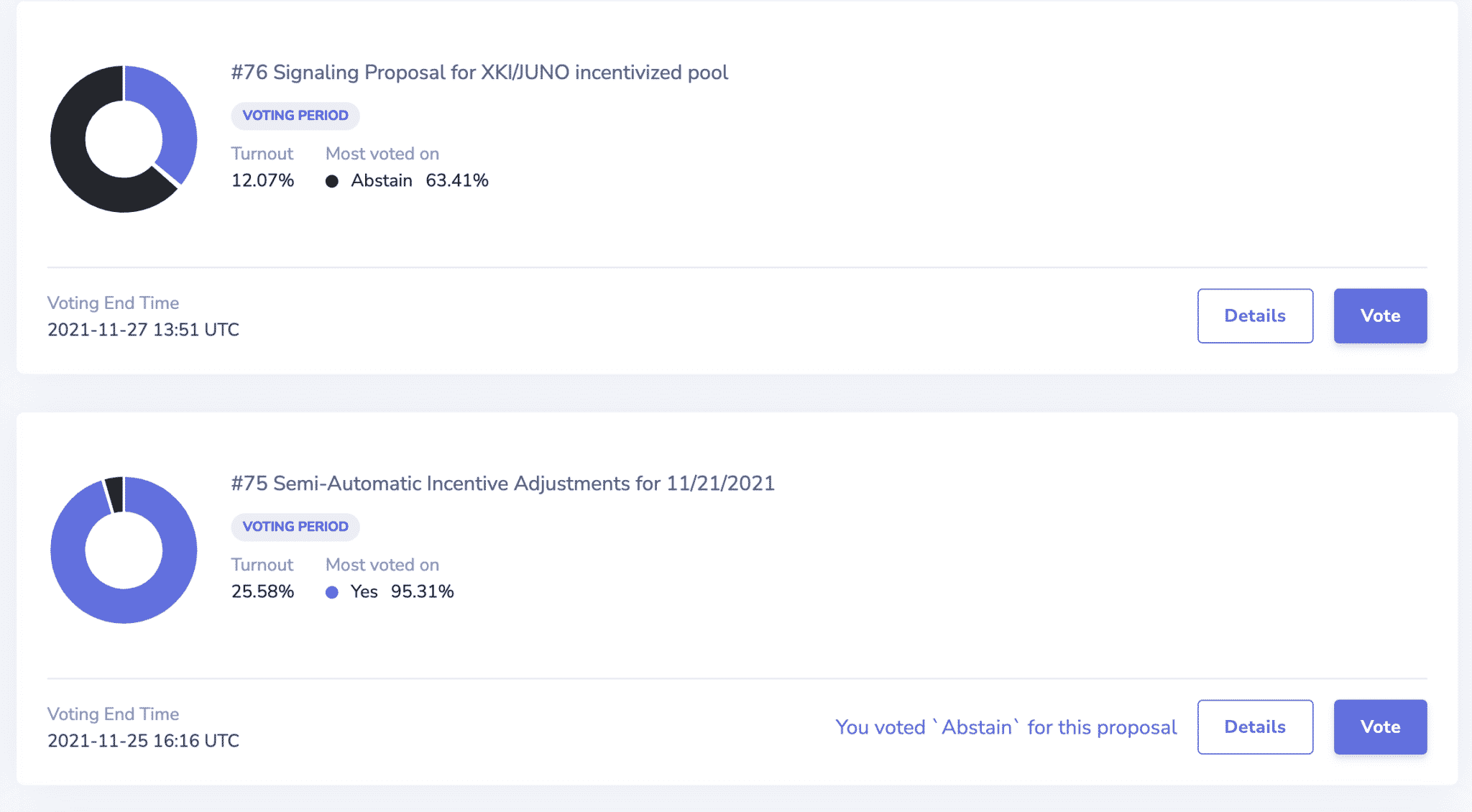Open Details for proposal #76

click(x=1255, y=316)
